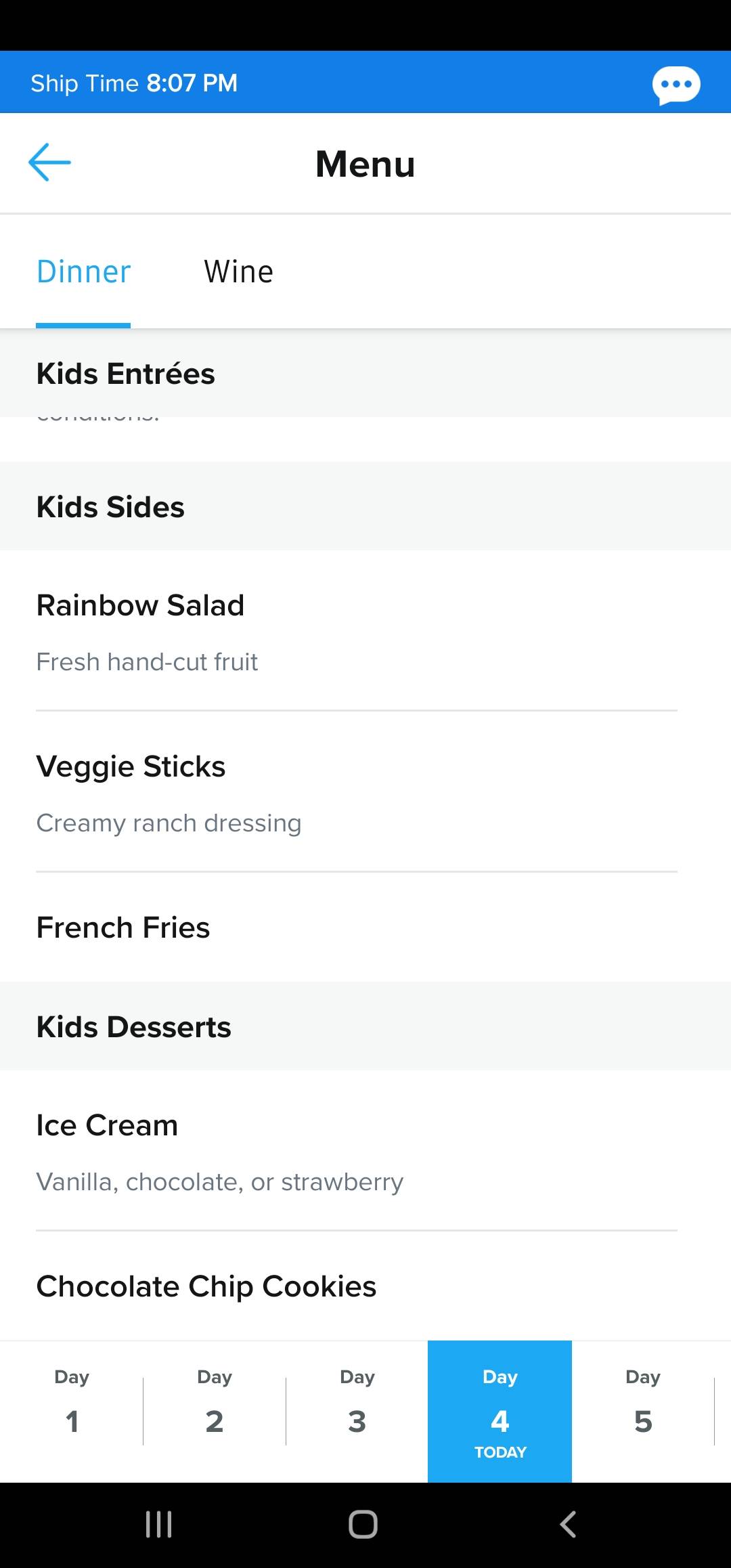
Task: Select Day 3 menu
Action: click(357, 1411)
